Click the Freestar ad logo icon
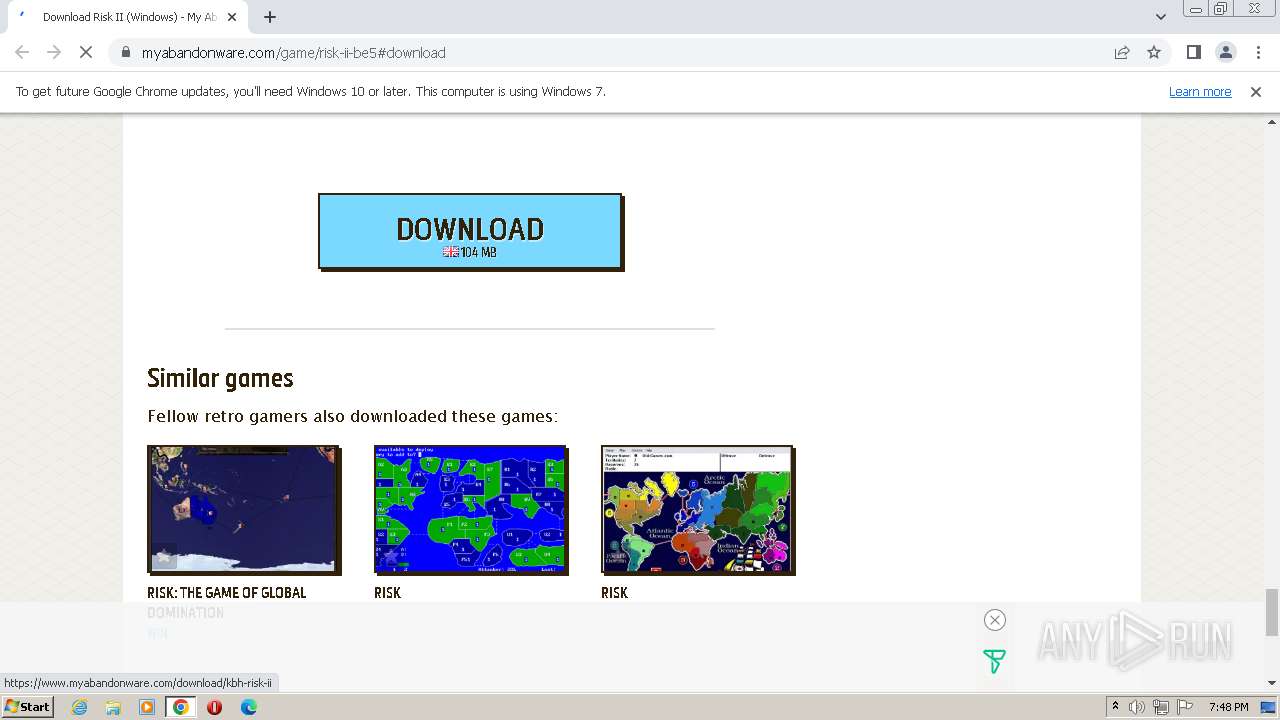The image size is (1280, 720). (994, 661)
